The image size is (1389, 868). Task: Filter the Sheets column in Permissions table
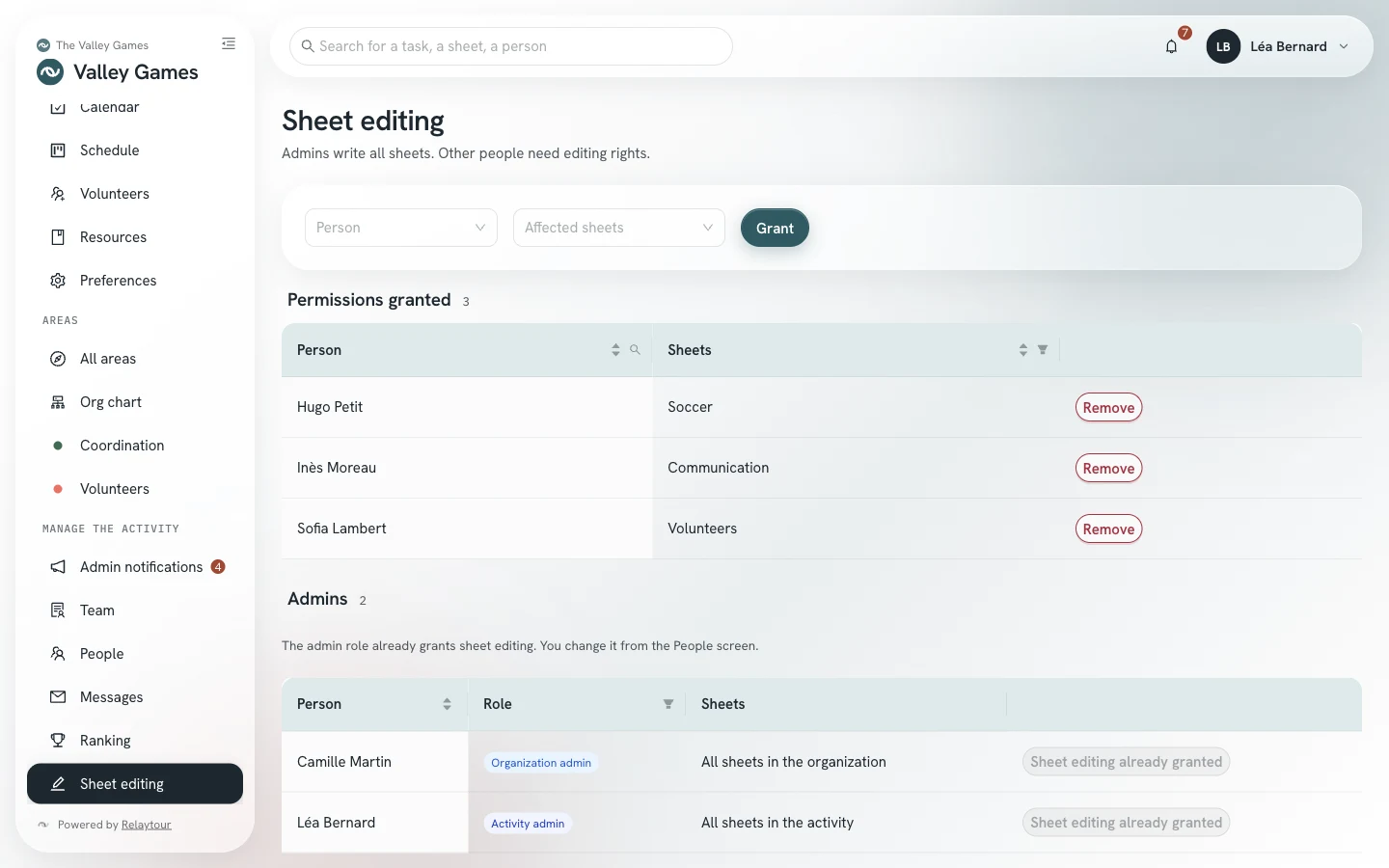coord(1043,350)
